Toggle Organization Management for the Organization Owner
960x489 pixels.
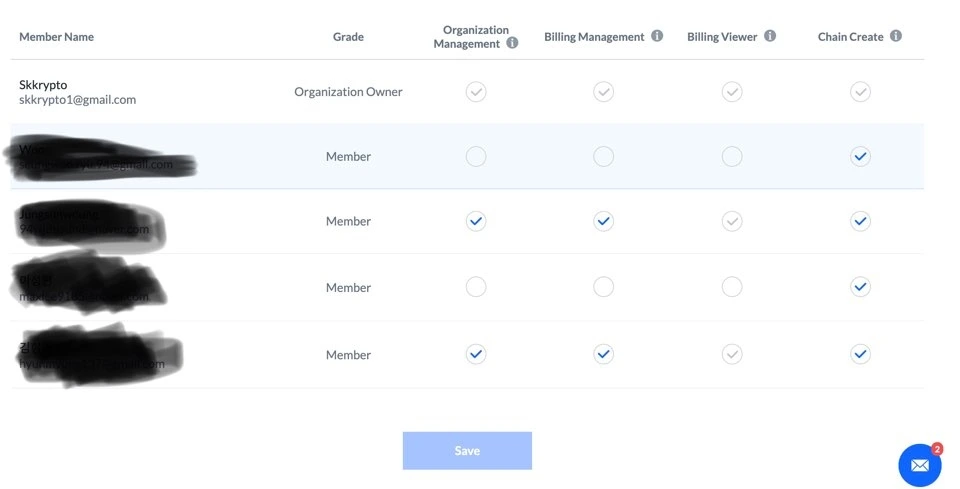(476, 92)
